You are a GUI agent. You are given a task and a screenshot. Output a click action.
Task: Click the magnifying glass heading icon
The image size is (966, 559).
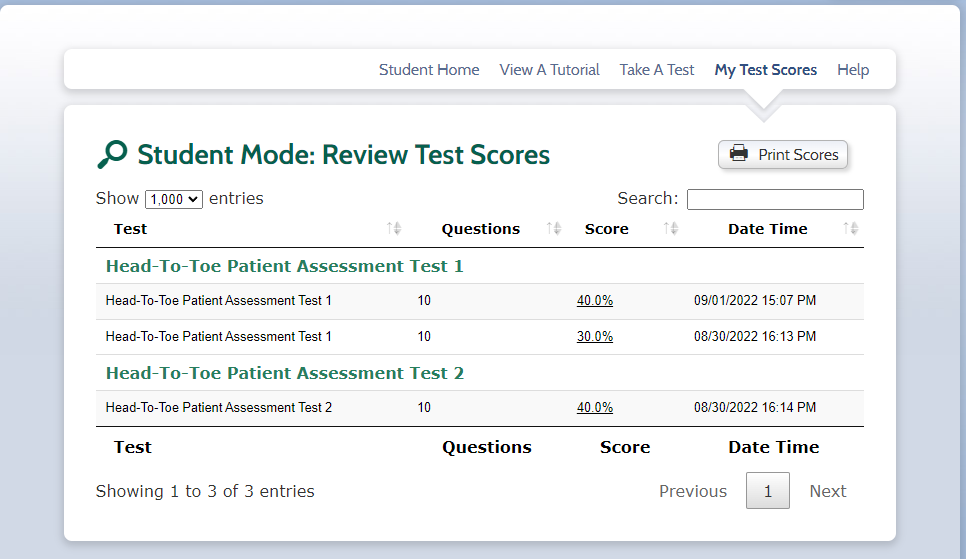112,155
